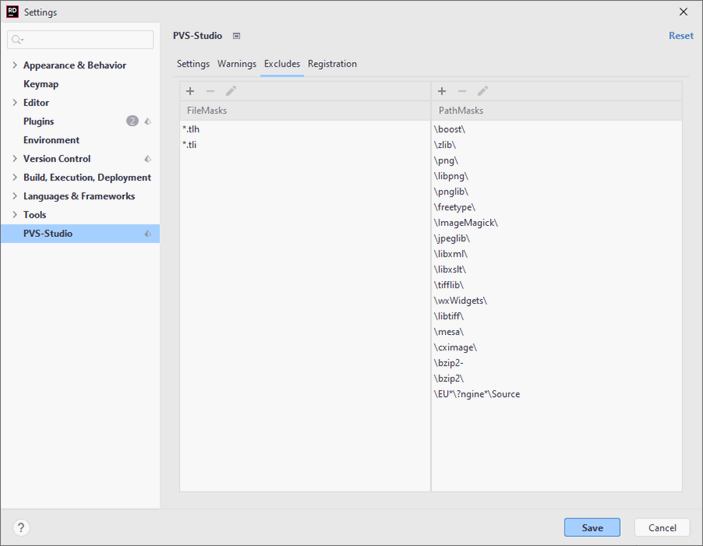703x546 pixels.
Task: Add a new FileMasks entry with plus icon
Action: tap(190, 91)
